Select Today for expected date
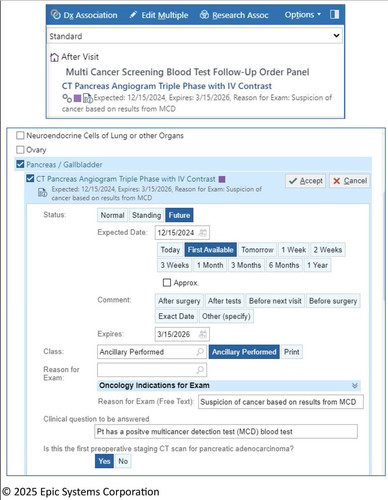388x500 pixels. tap(170, 250)
